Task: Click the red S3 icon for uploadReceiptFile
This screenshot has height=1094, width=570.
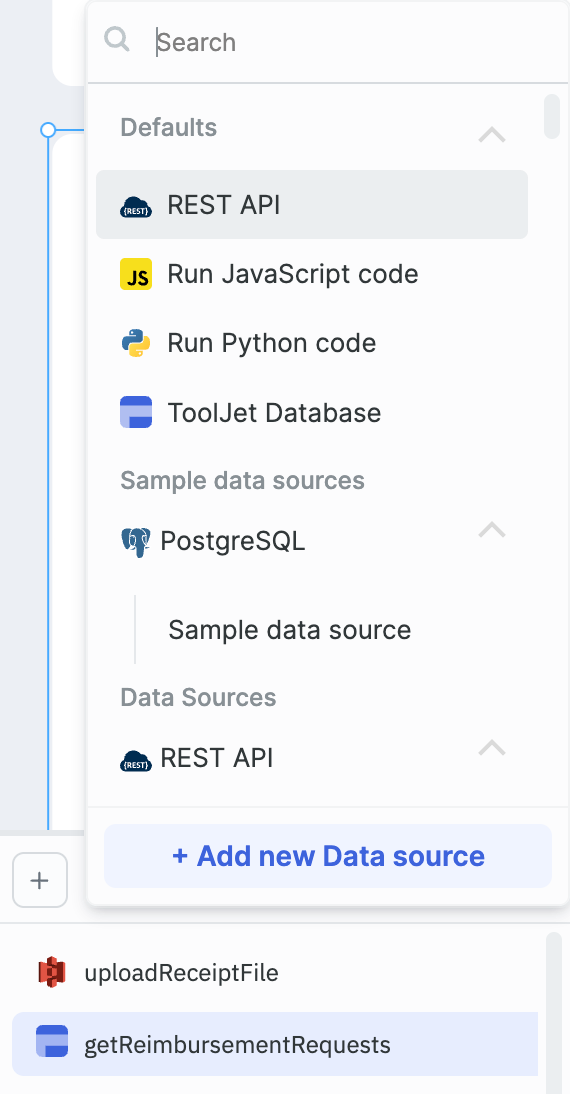Action: click(52, 972)
